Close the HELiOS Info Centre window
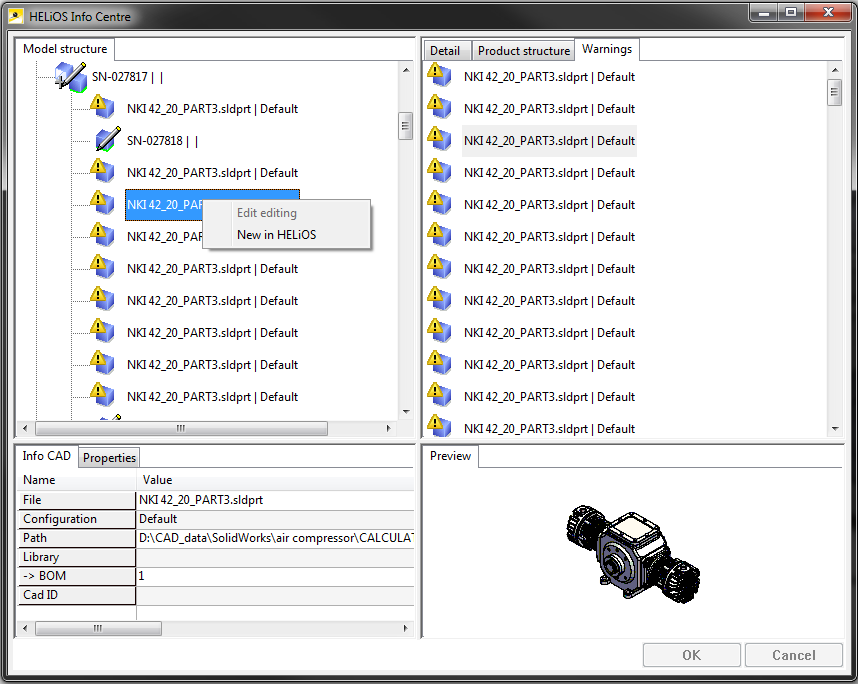This screenshot has width=858, height=684. pos(828,12)
